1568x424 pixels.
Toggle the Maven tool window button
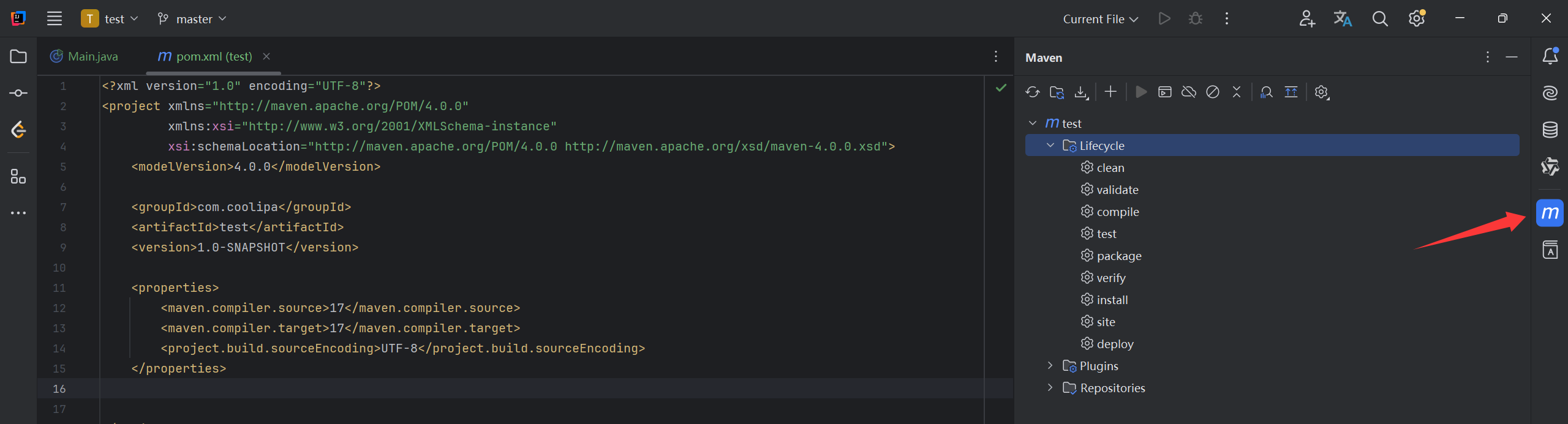(1550, 213)
